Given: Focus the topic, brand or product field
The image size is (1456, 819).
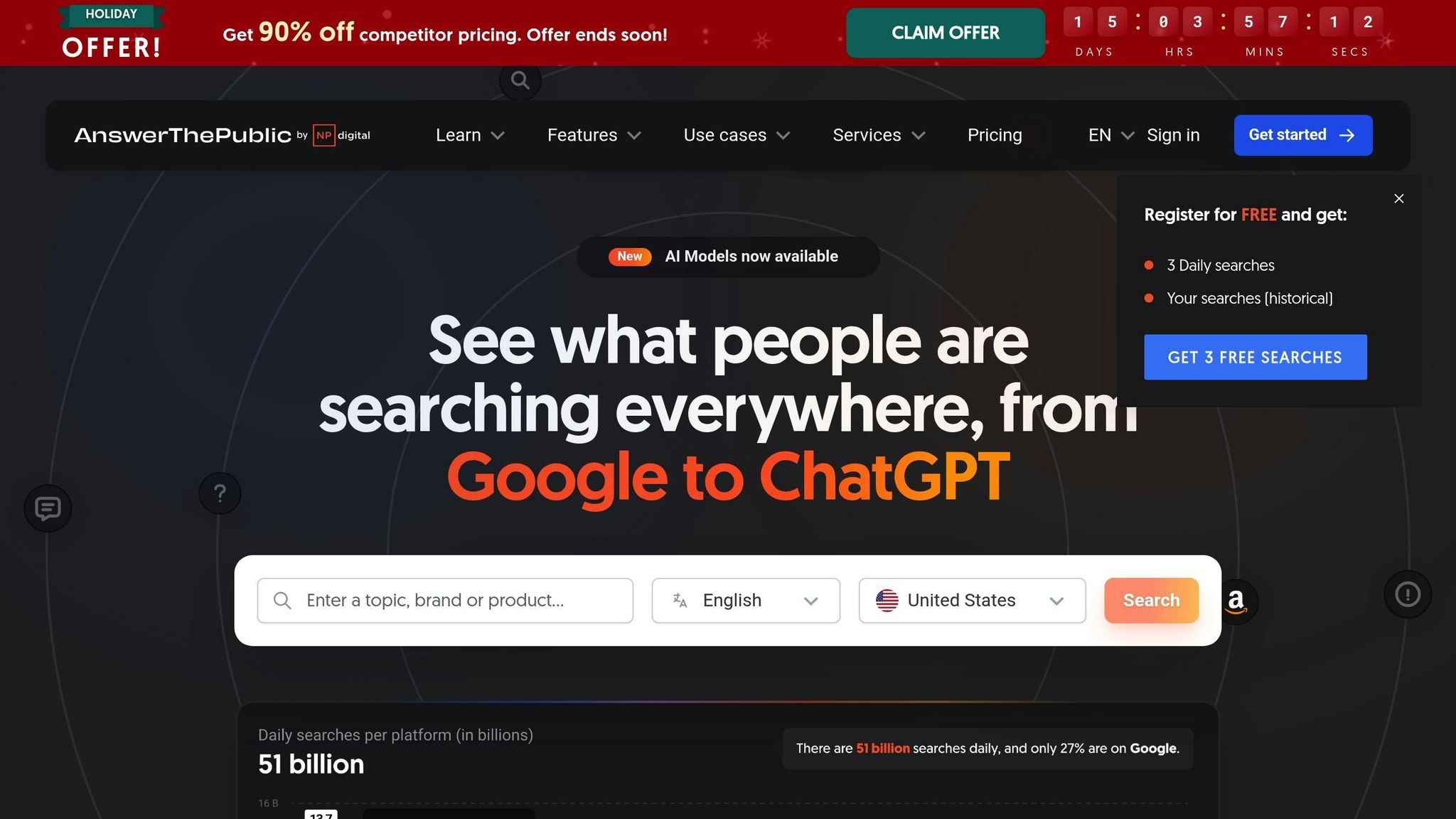Looking at the screenshot, I should 445,601.
